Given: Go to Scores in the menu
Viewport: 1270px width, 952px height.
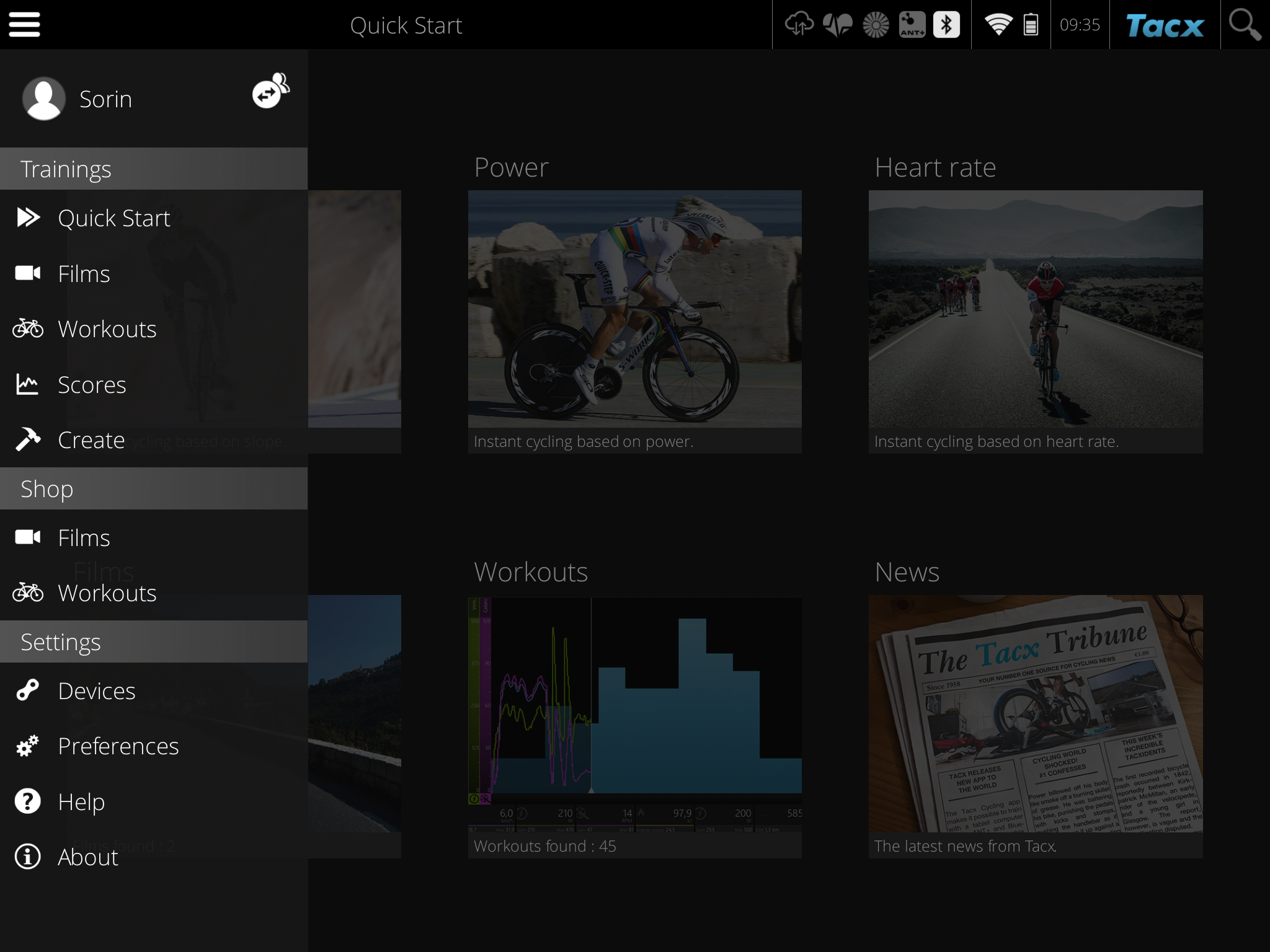Looking at the screenshot, I should 154,384.
